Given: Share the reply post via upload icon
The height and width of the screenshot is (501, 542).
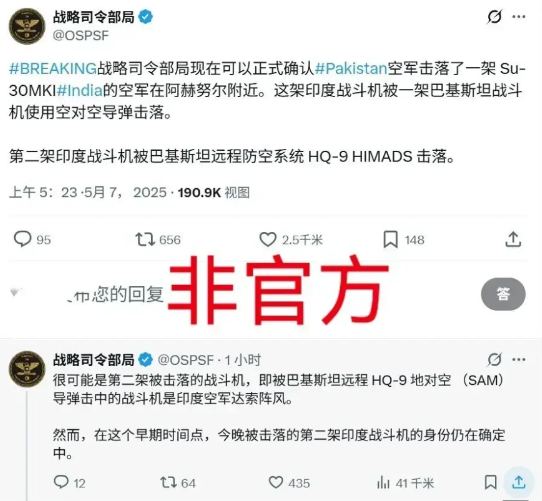Looking at the screenshot, I should [518, 482].
